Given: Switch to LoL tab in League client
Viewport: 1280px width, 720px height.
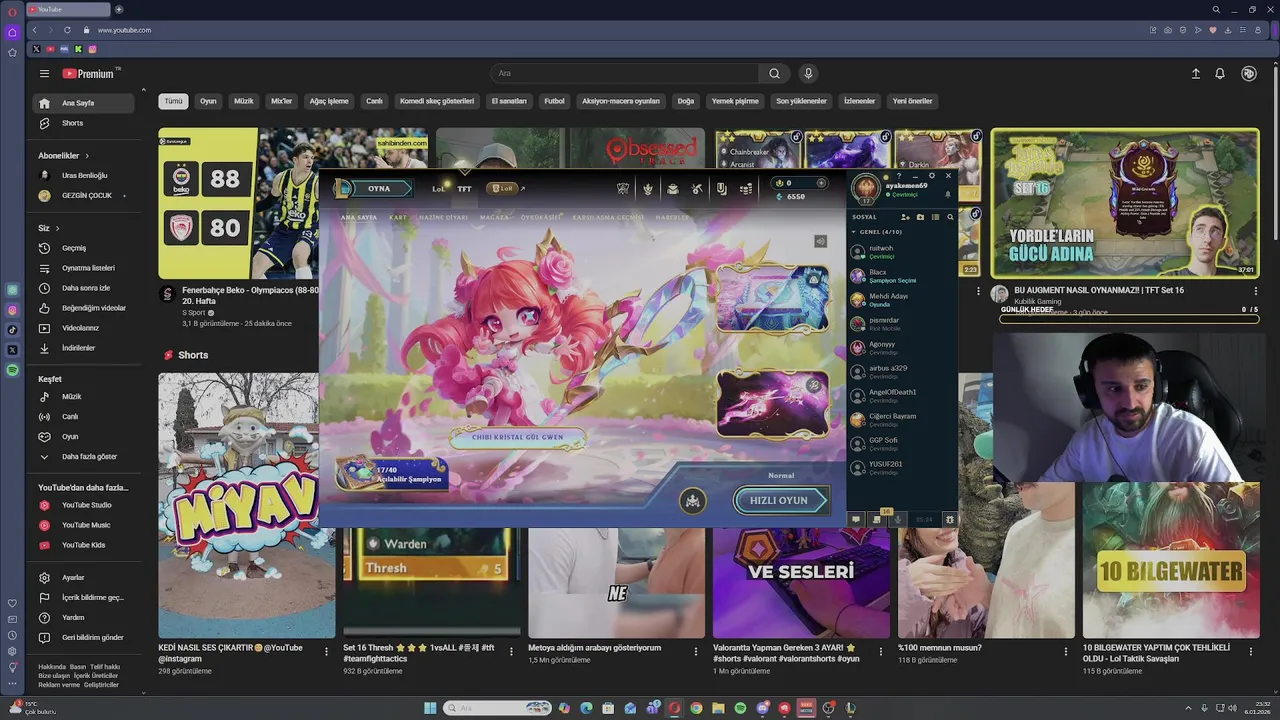Looking at the screenshot, I should coord(438,189).
